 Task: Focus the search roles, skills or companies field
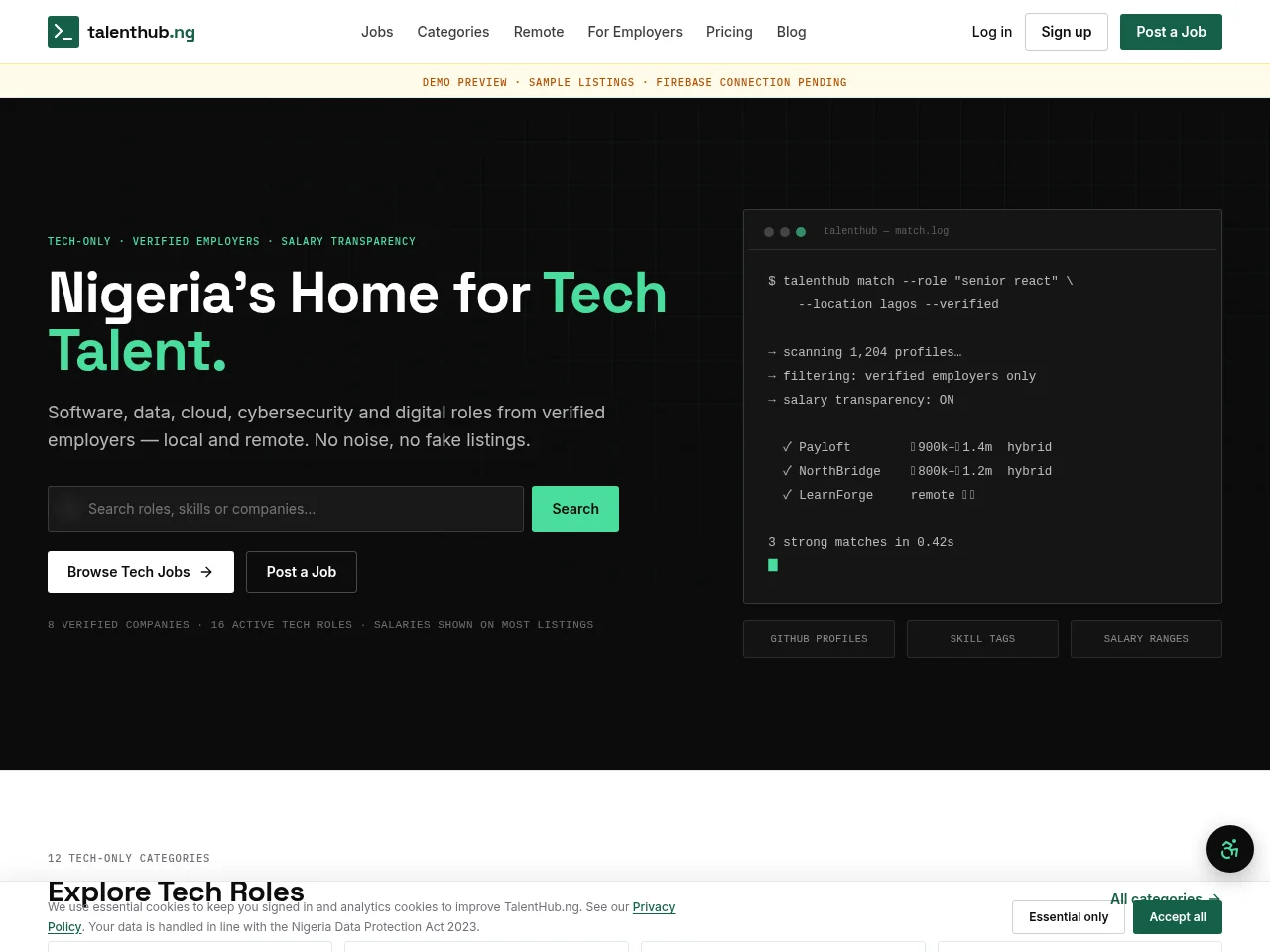coord(286,509)
